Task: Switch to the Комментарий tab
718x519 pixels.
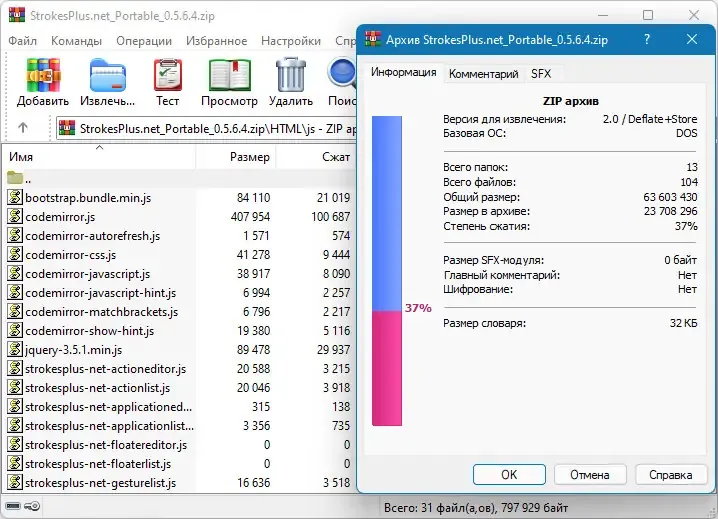Action: [x=484, y=74]
